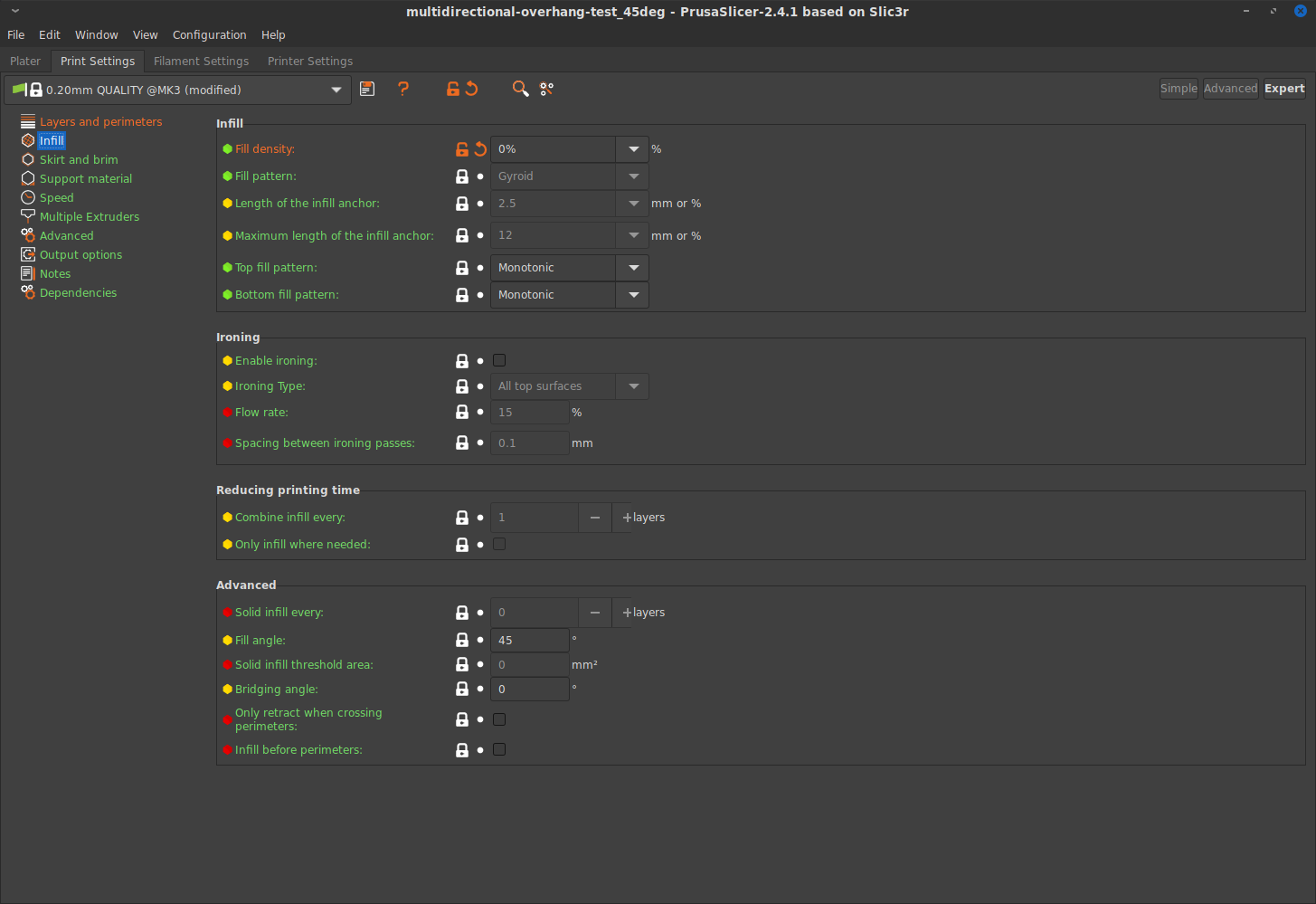
Task: Toggle Infill before perimeters checkbox
Action: pyautogui.click(x=499, y=750)
